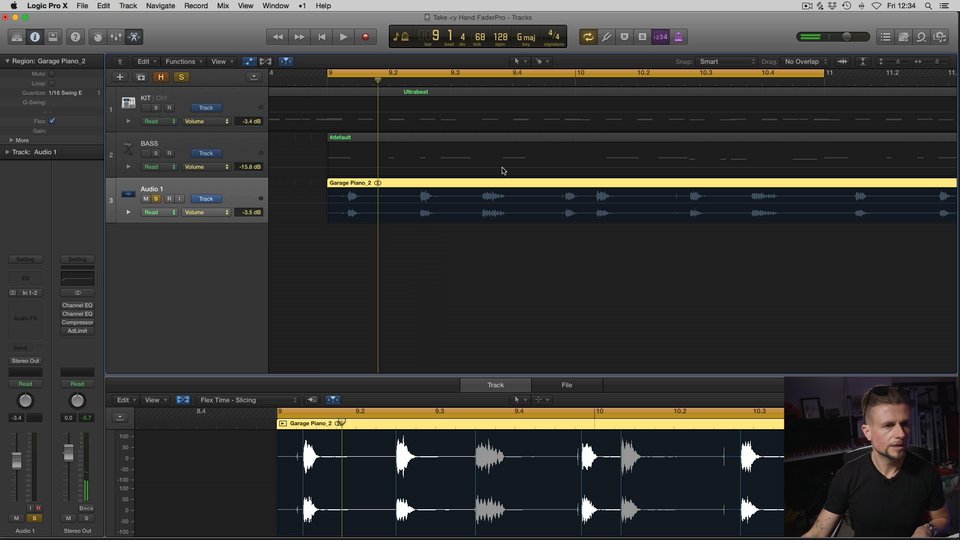960x540 pixels.
Task: Open the List Editors button
Action: pos(885,37)
